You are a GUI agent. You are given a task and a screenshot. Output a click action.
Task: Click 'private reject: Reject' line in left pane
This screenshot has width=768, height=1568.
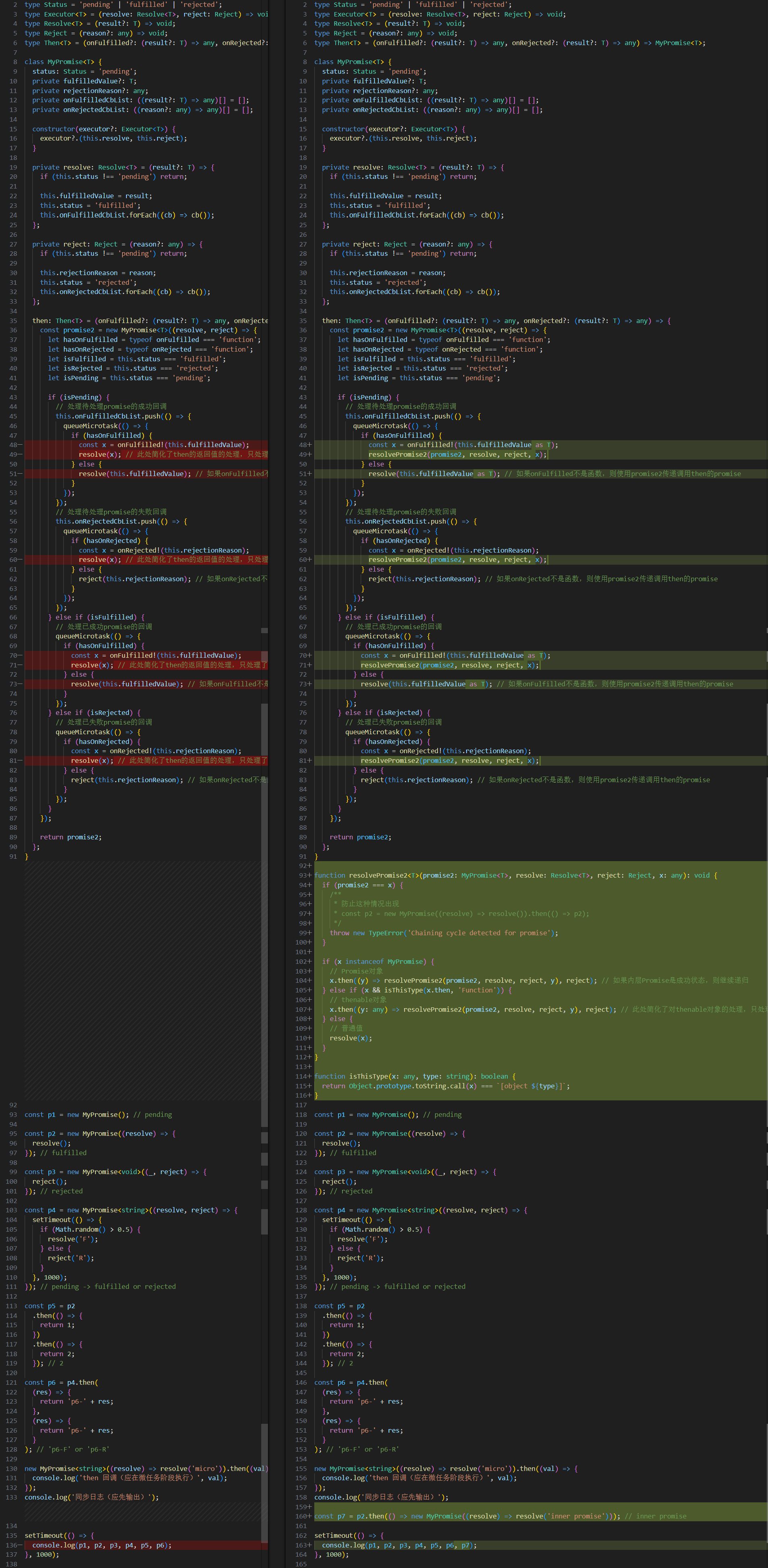click(x=118, y=244)
